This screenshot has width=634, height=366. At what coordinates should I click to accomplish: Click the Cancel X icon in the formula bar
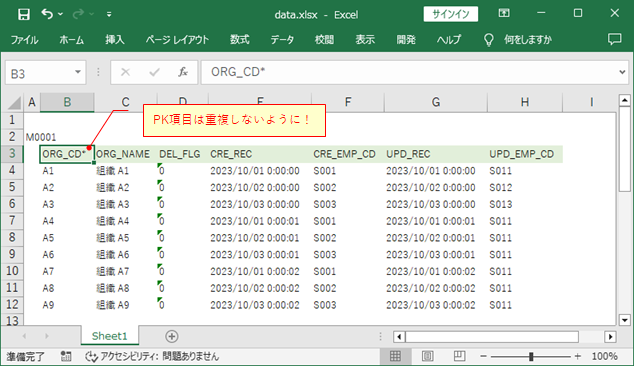tap(125, 72)
